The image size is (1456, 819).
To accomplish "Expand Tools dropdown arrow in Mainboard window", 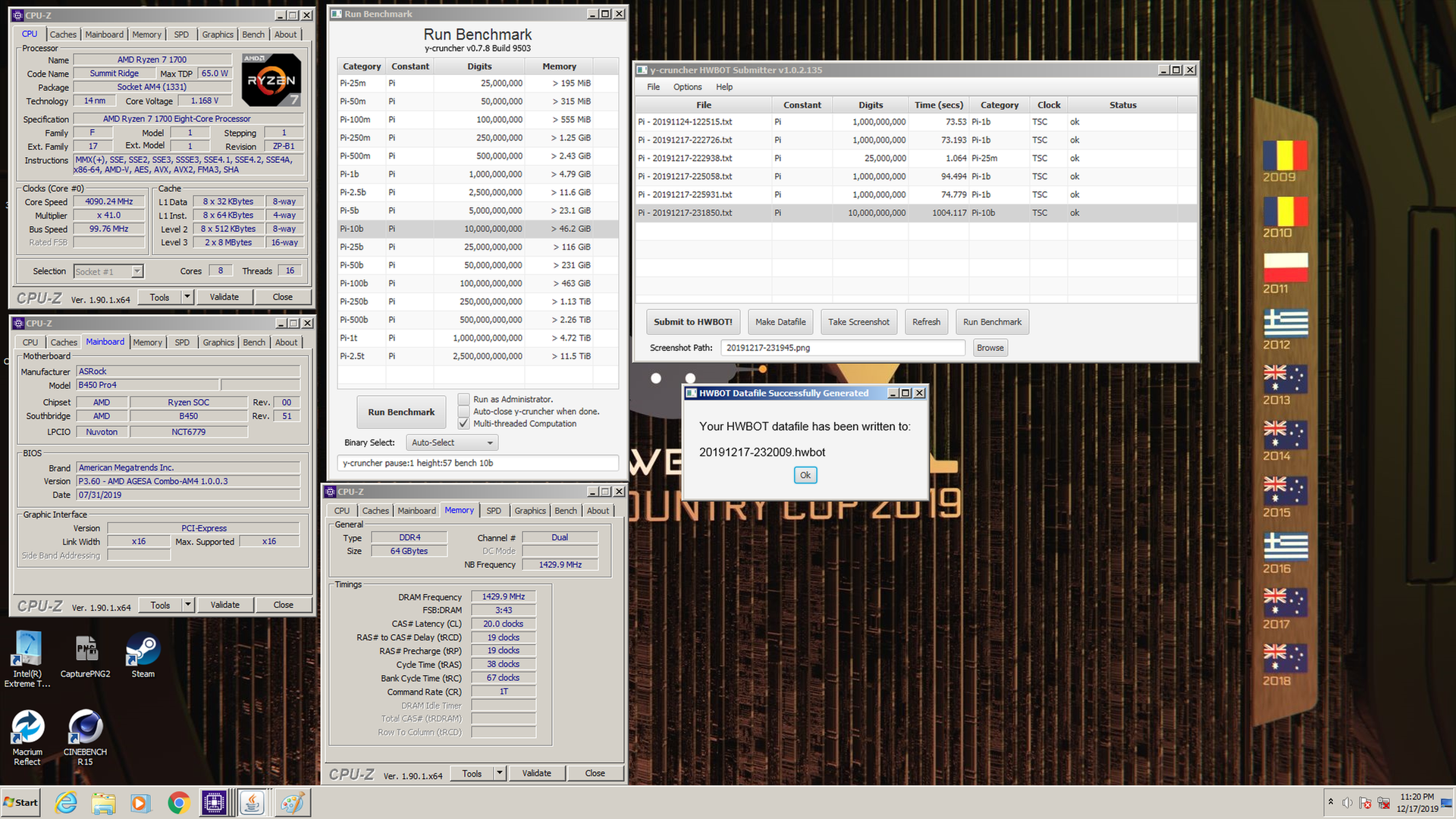I will [188, 605].
